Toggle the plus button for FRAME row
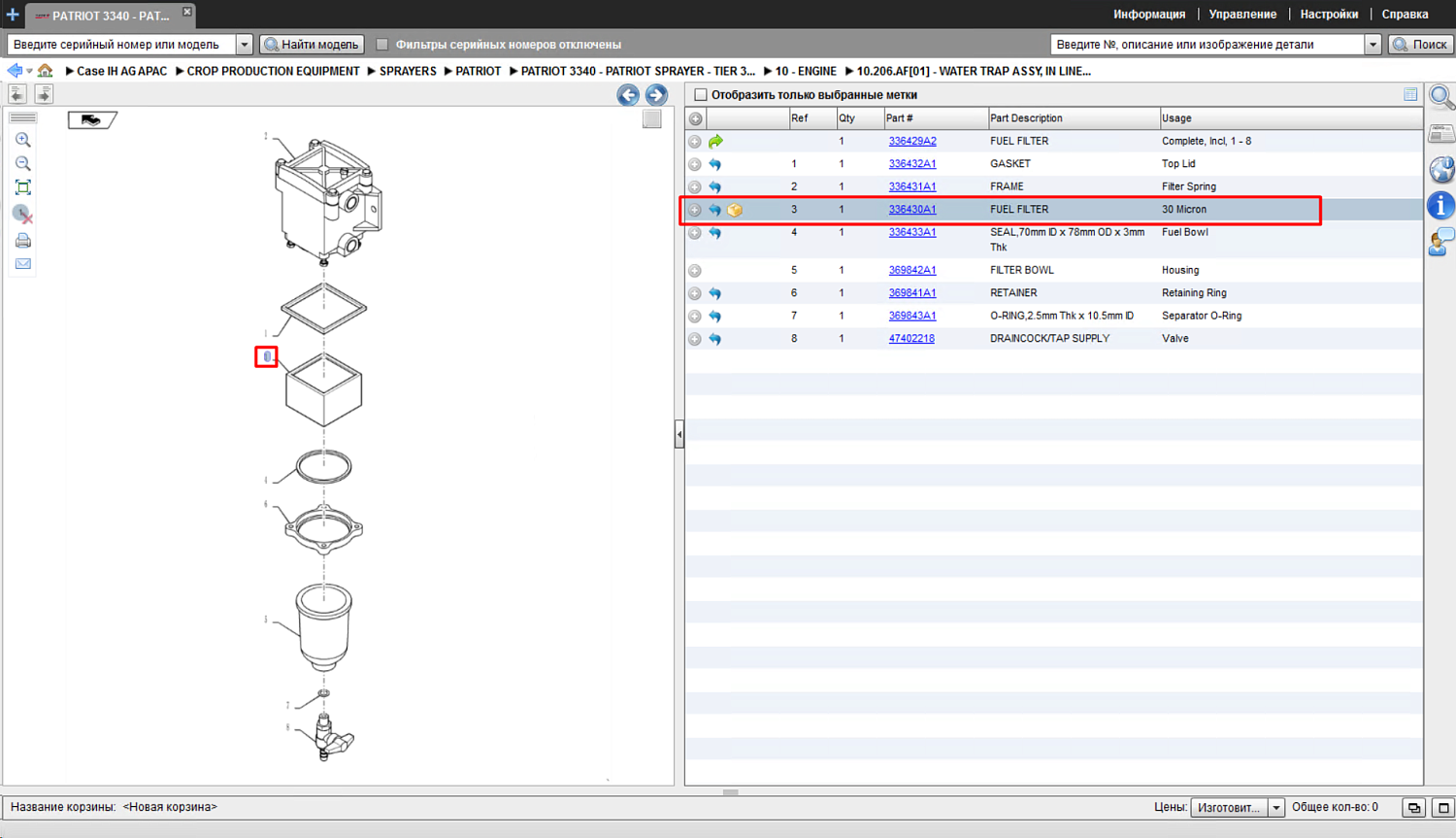Viewport: 1456px width, 838px height. tap(695, 187)
